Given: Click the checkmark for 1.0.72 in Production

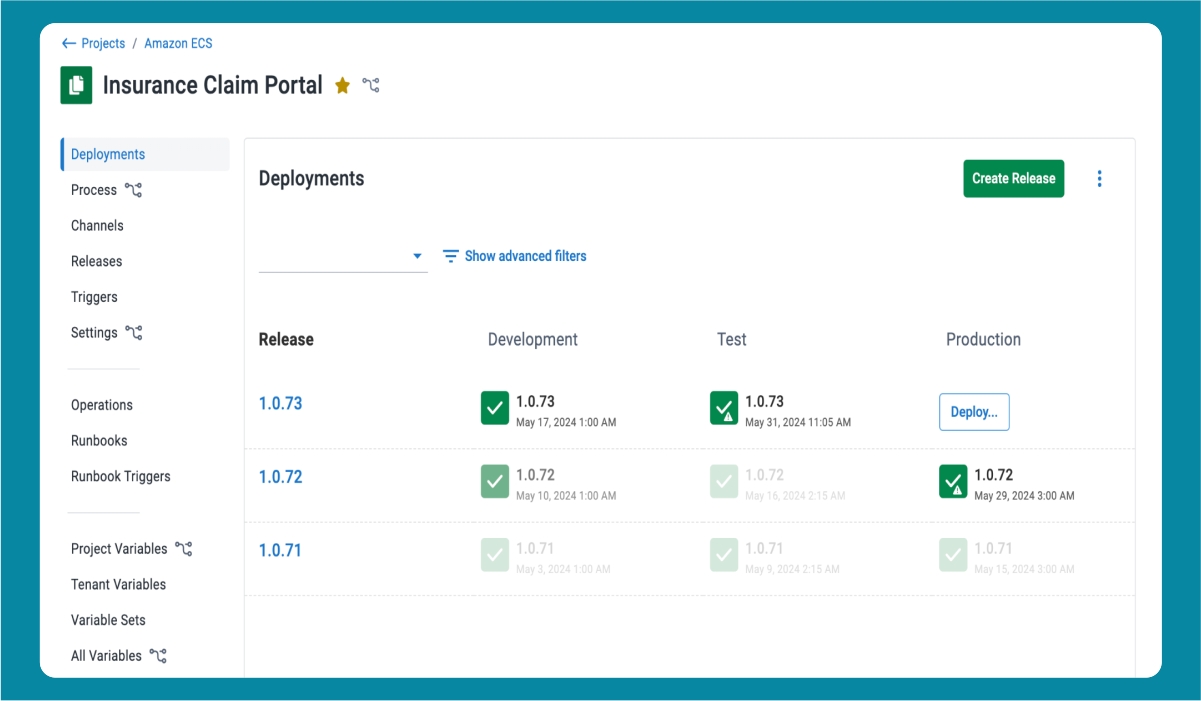Looking at the screenshot, I should [952, 481].
